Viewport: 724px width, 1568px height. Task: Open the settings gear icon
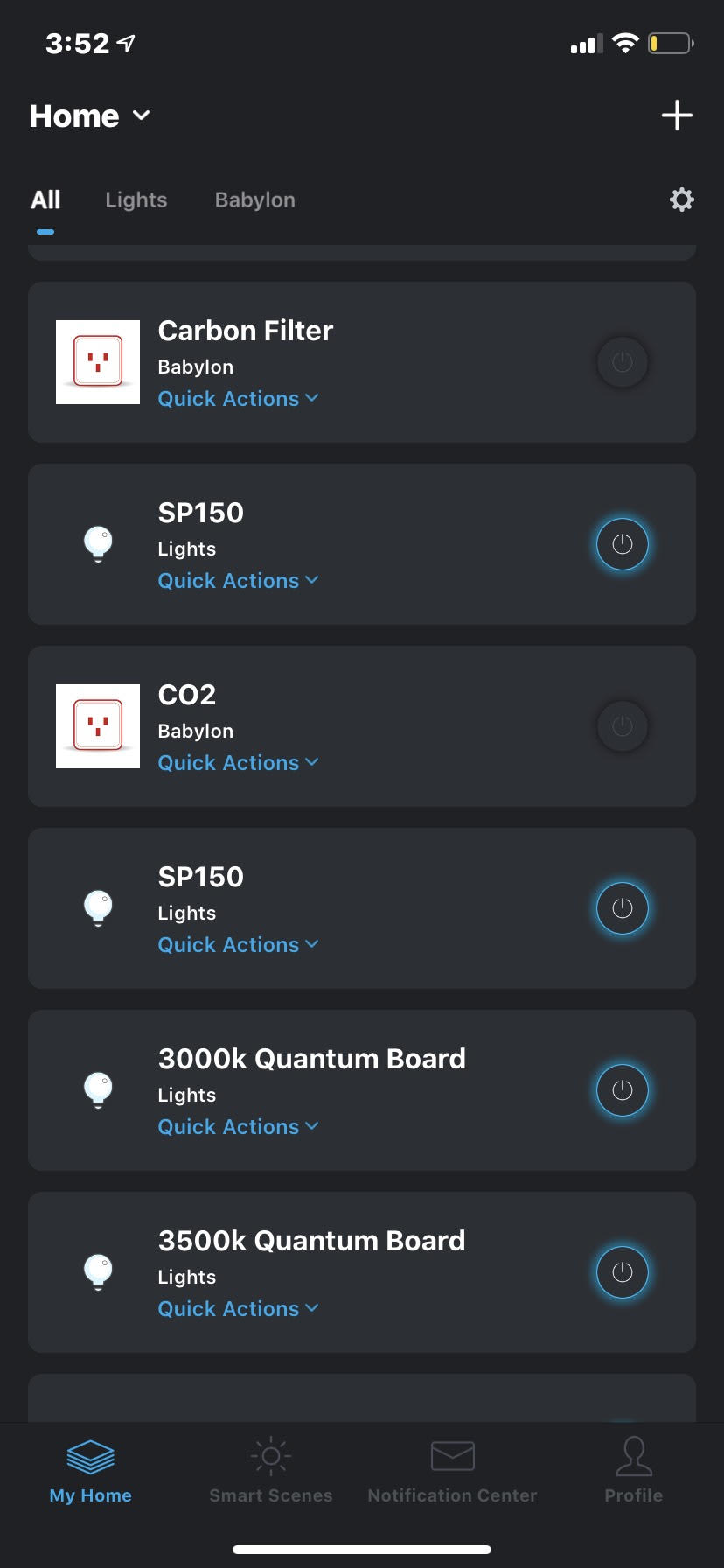click(681, 199)
